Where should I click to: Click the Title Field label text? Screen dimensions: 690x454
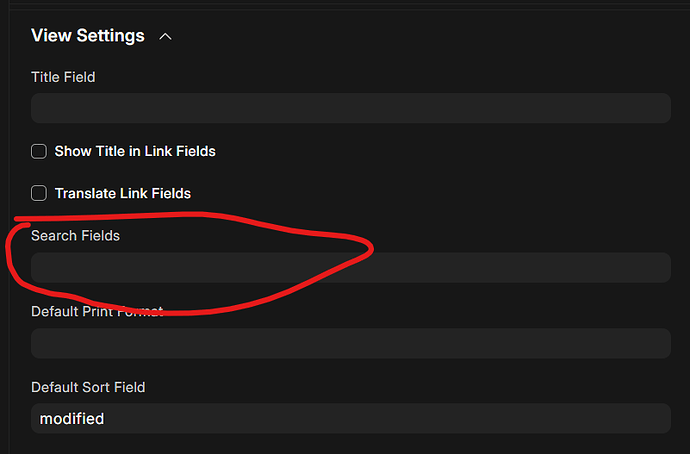tap(63, 77)
